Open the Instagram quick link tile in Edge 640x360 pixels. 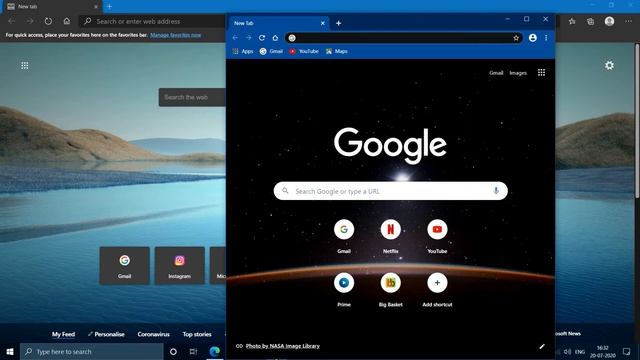click(x=180, y=266)
